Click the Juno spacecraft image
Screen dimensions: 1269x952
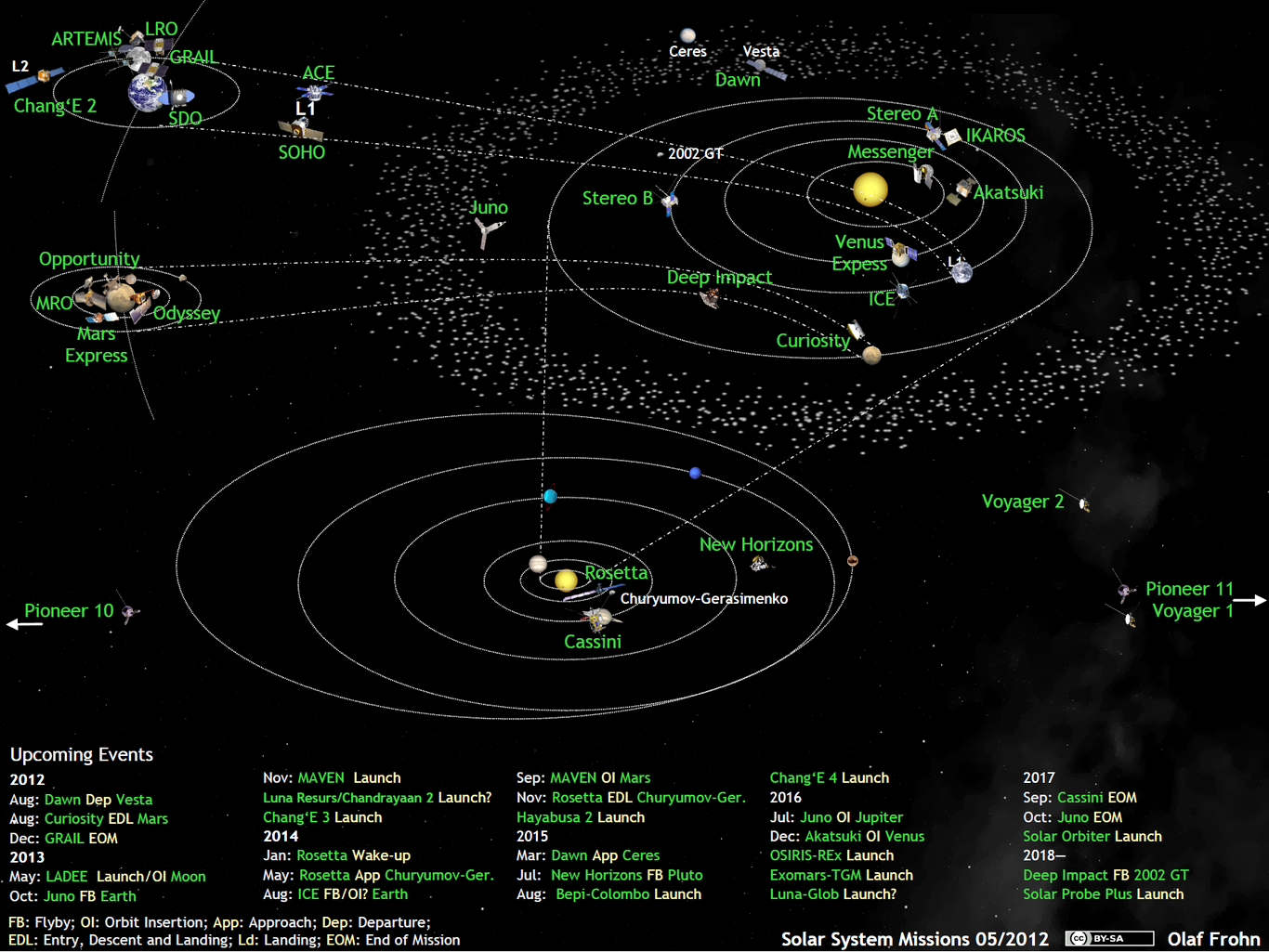pyautogui.click(x=487, y=232)
